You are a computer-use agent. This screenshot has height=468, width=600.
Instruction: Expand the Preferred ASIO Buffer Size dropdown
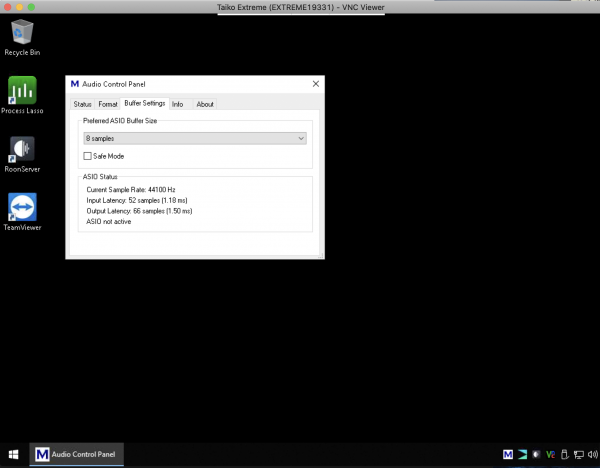pyautogui.click(x=195, y=138)
